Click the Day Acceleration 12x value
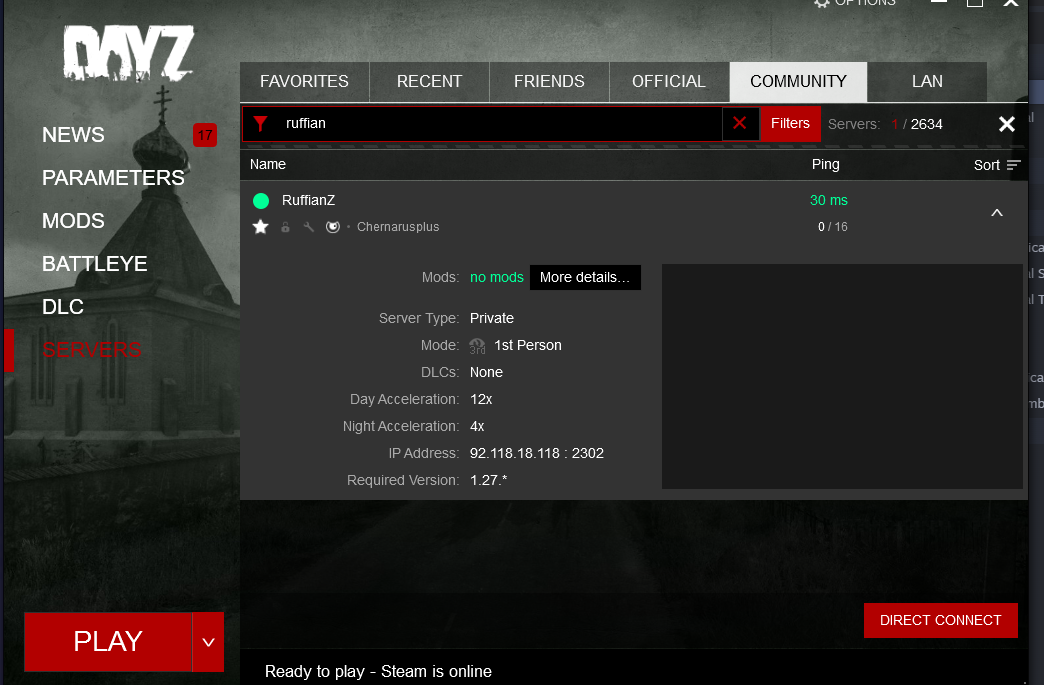Viewport: 1044px width, 685px height. 481,399
